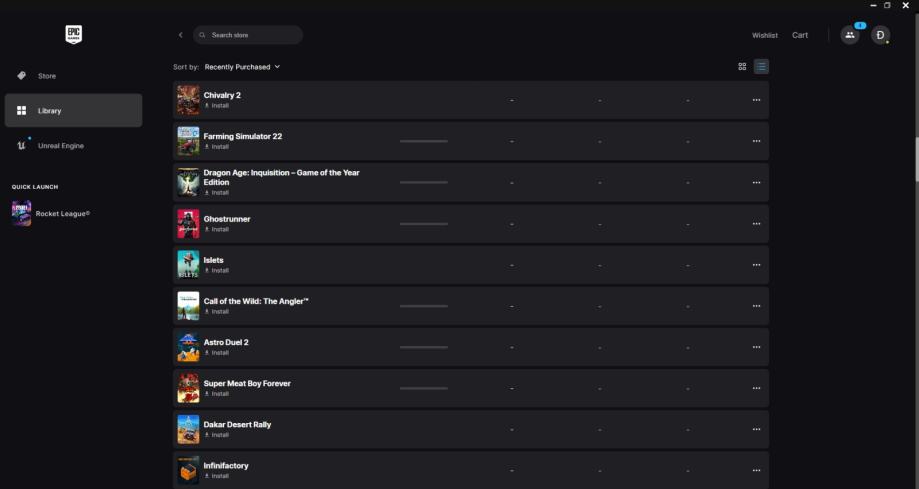Expand Sort by Recently Purchased dropdown
Screen dimensions: 919x489
[242, 67]
